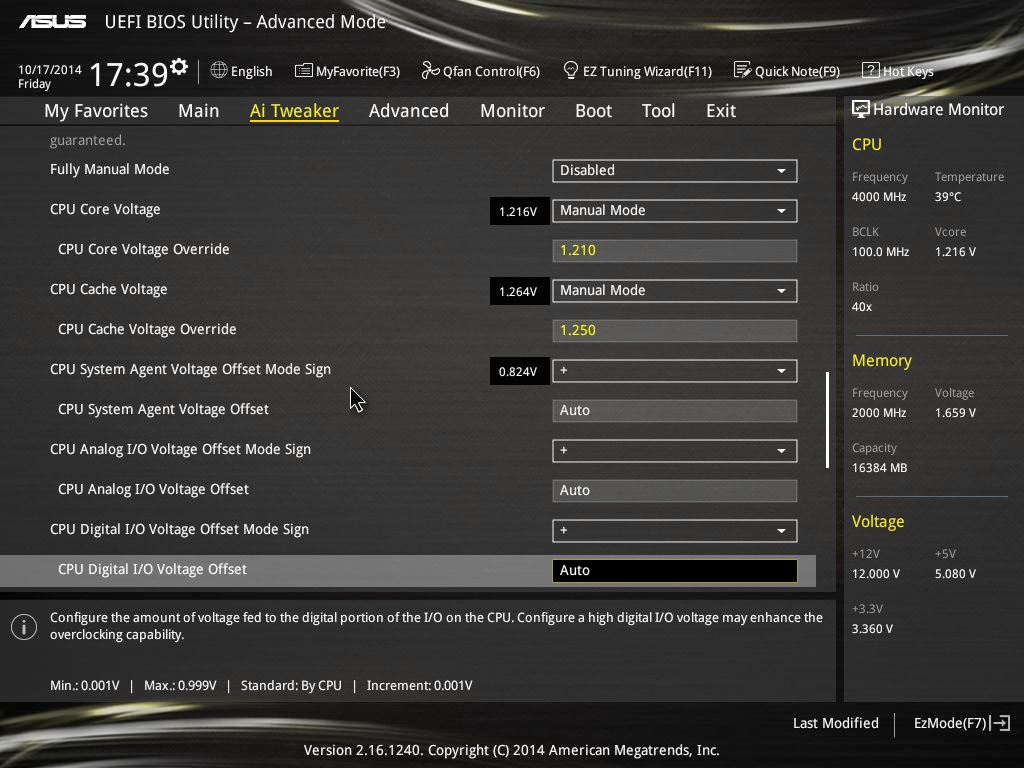Open MyFavorite(F3) list icon
The image size is (1024, 768).
(303, 71)
